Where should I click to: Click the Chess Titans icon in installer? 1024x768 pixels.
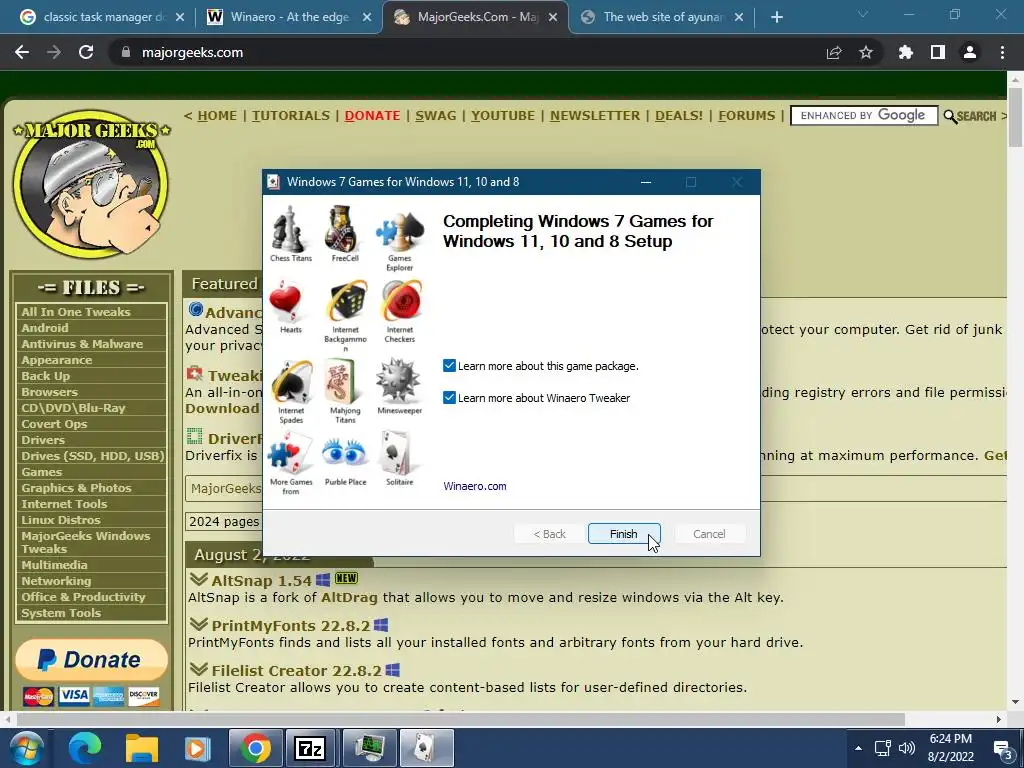(x=291, y=229)
